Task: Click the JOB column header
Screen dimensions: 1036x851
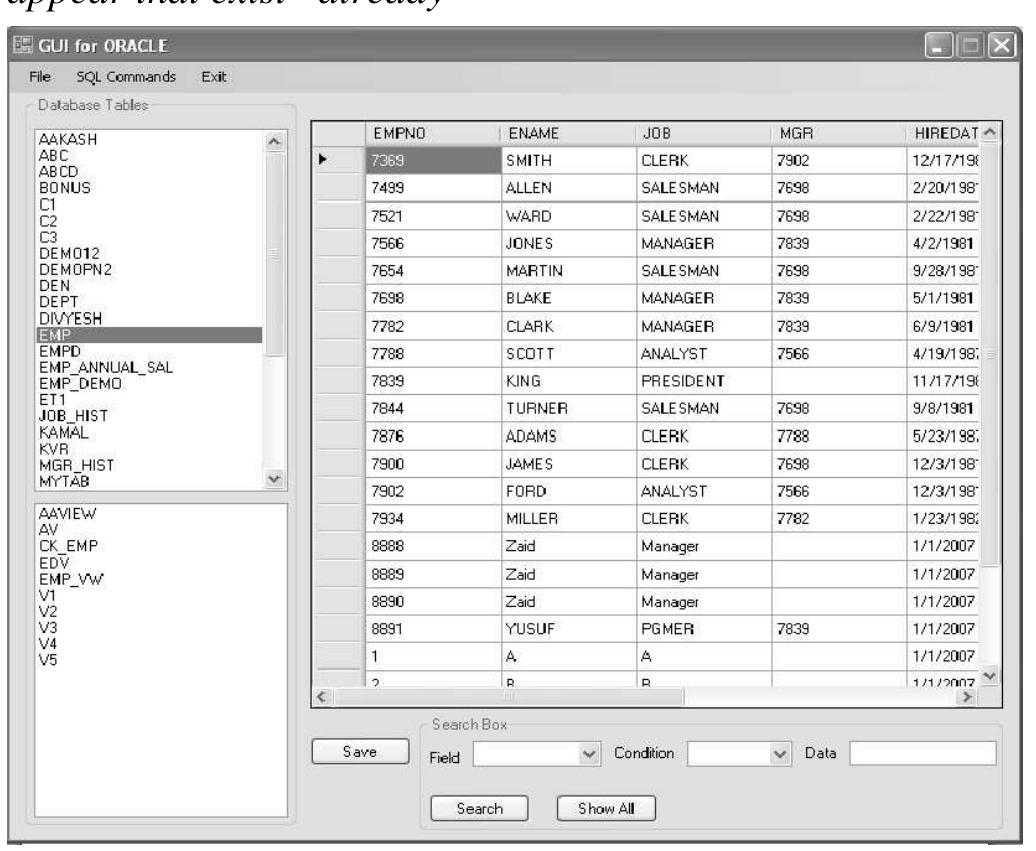Action: 704,133
